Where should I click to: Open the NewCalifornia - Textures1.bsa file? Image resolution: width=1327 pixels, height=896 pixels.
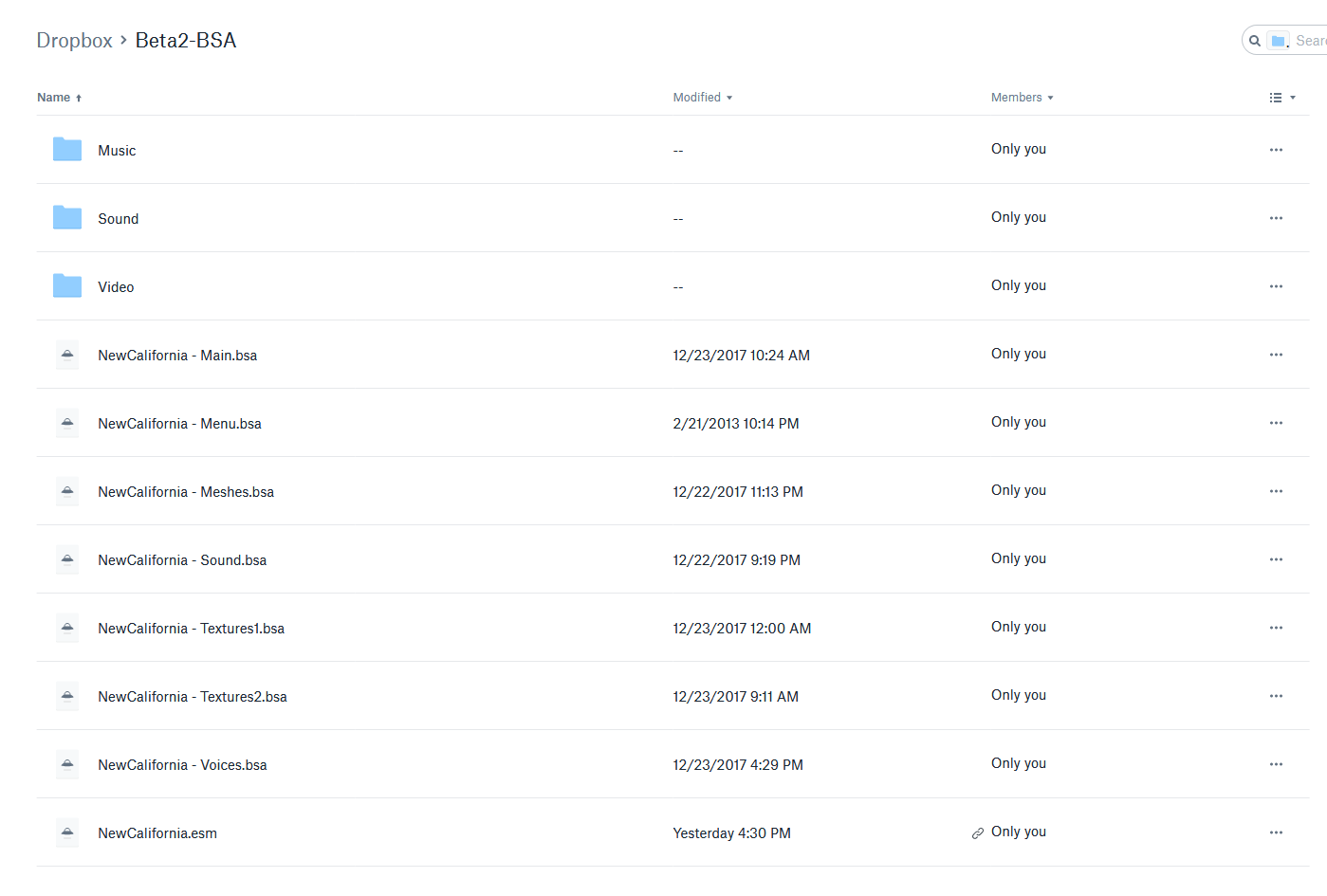(x=191, y=629)
